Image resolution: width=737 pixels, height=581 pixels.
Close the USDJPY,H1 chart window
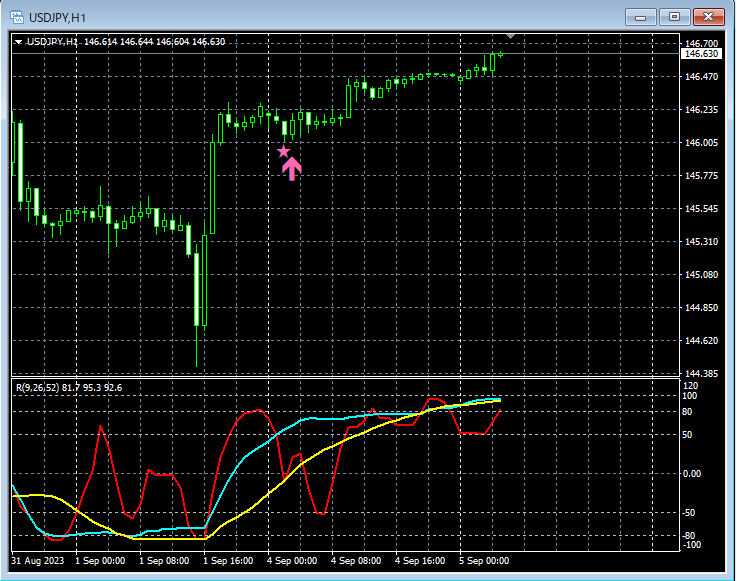[x=708, y=17]
